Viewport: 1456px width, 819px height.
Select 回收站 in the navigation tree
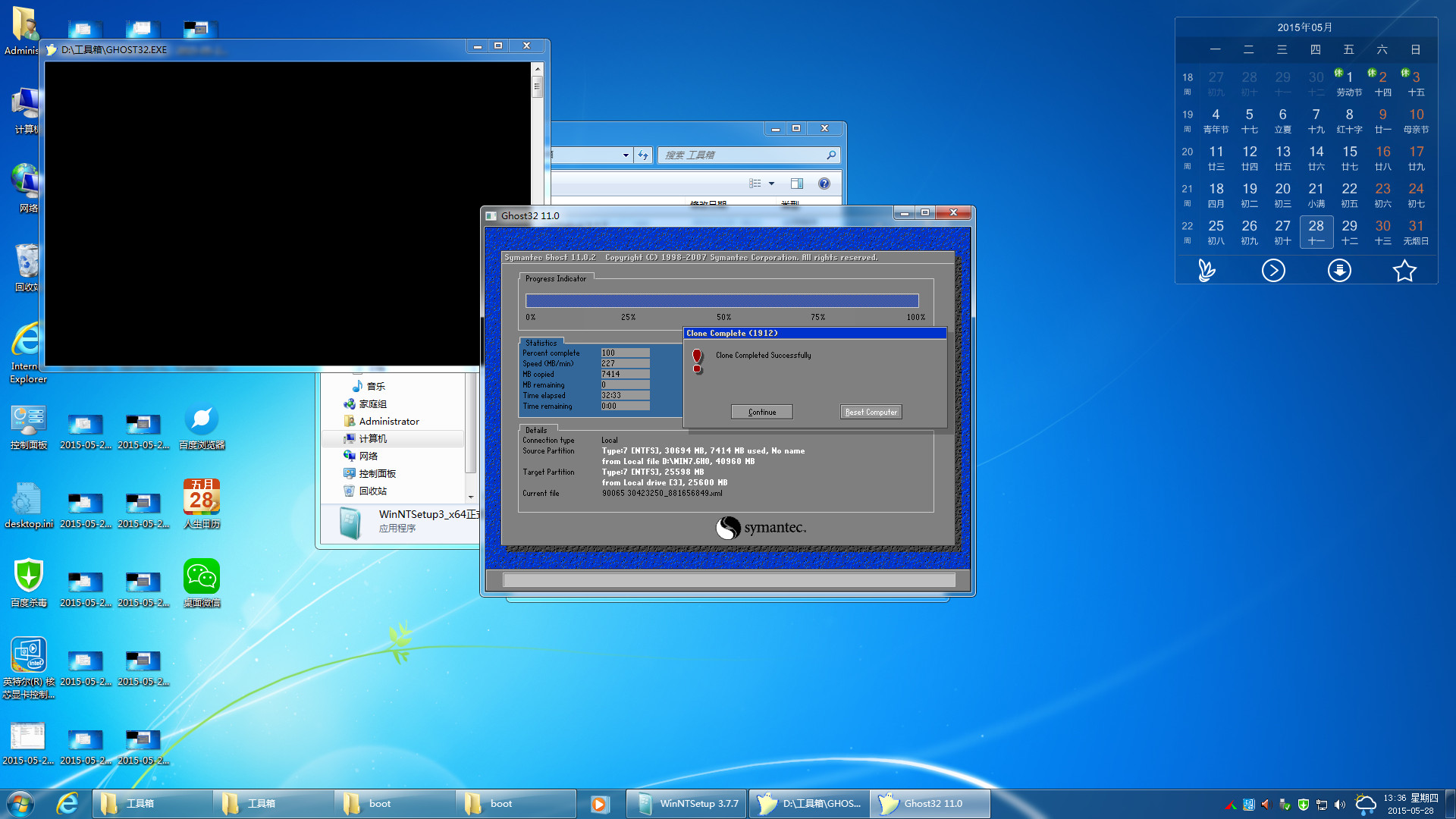pyautogui.click(x=366, y=491)
